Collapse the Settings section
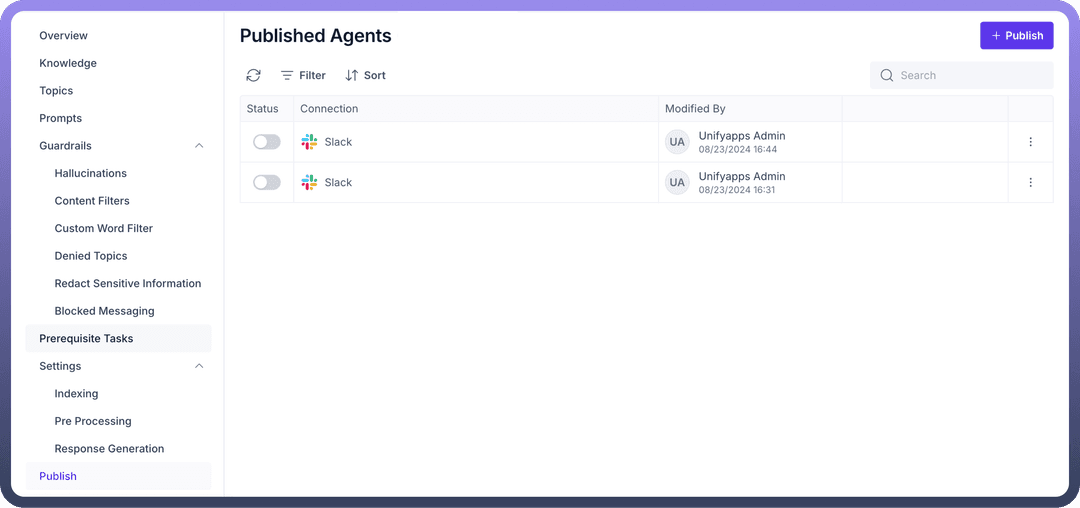This screenshot has height=508, width=1080. (x=199, y=366)
